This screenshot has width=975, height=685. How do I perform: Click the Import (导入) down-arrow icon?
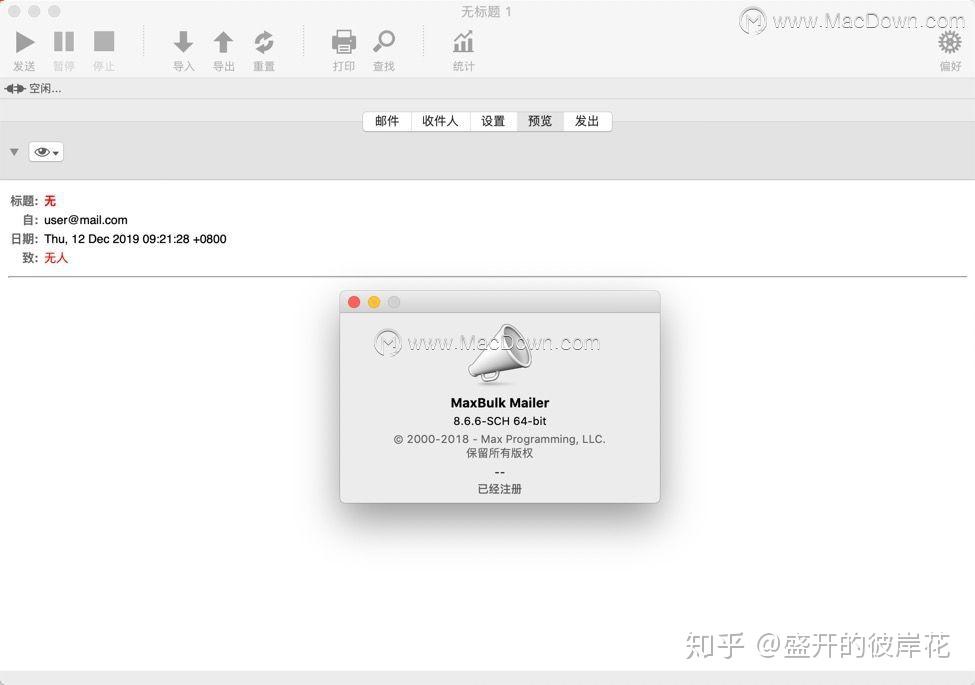(183, 42)
